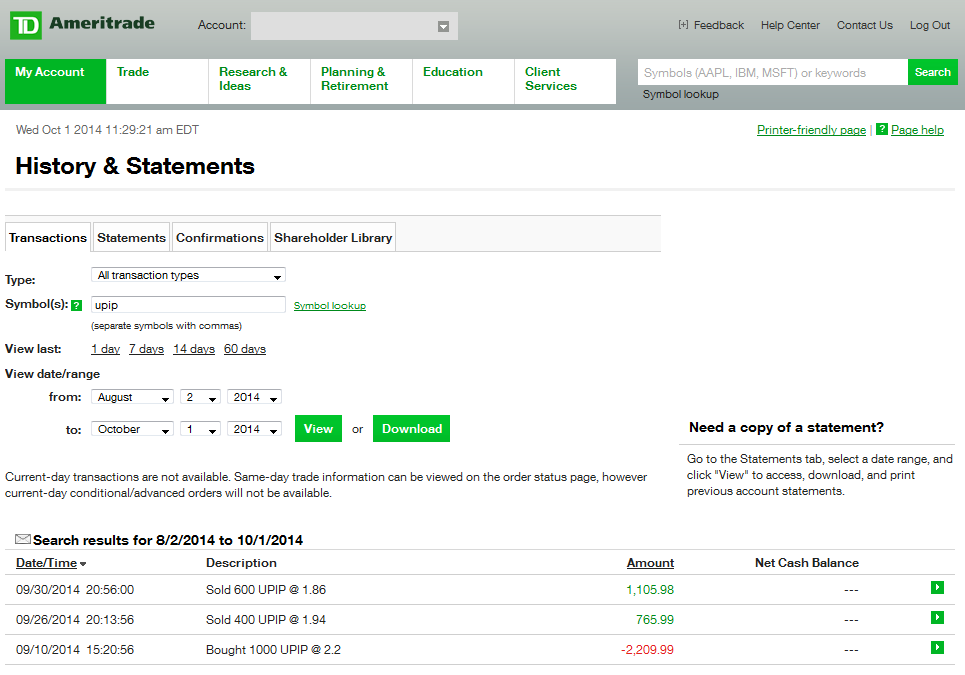Open the Help Center link
Image resolution: width=965 pixels, height=675 pixels.
790,25
